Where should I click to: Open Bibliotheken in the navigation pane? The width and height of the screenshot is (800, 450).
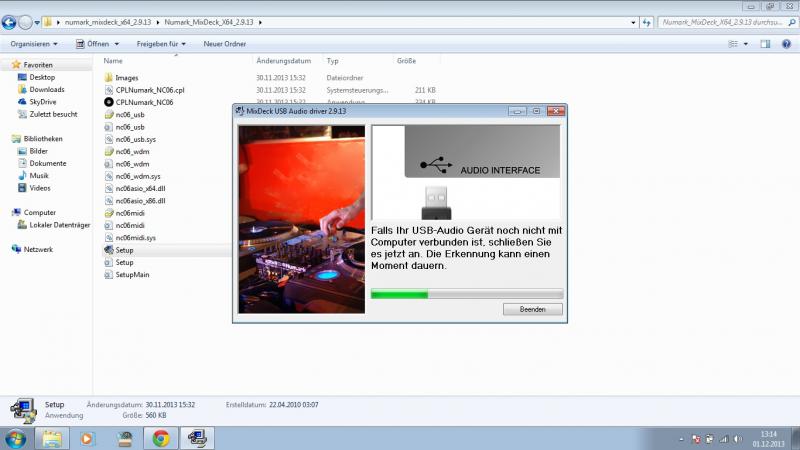42,138
